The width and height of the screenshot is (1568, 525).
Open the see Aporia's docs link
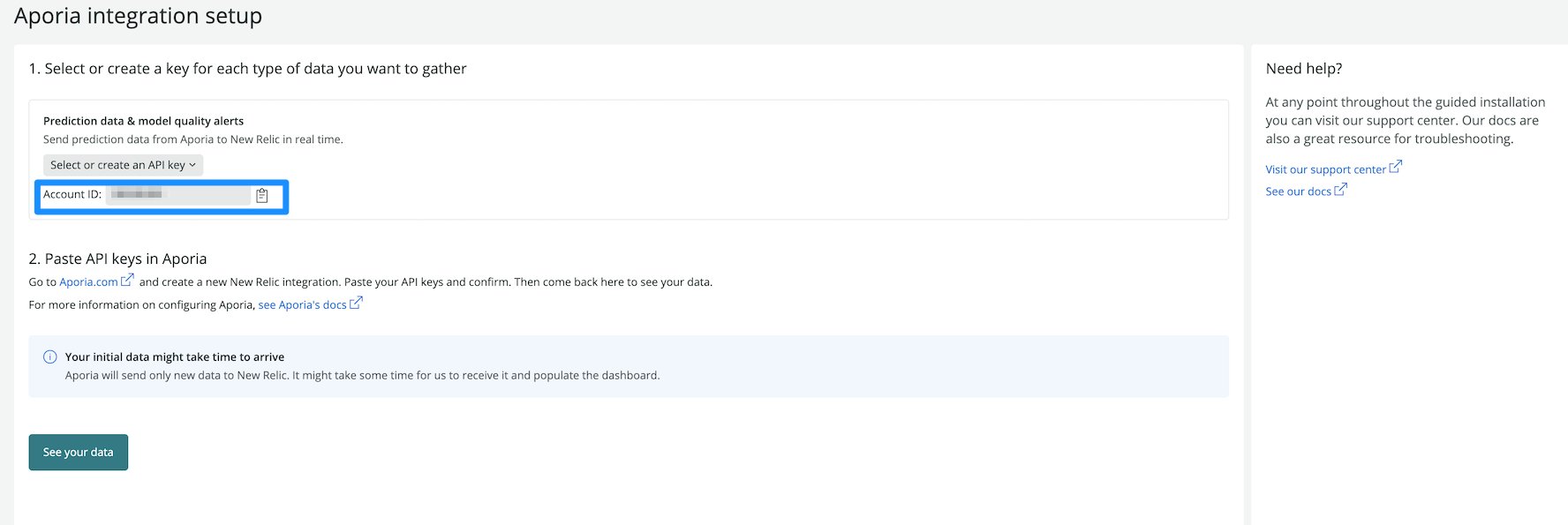[x=302, y=305]
